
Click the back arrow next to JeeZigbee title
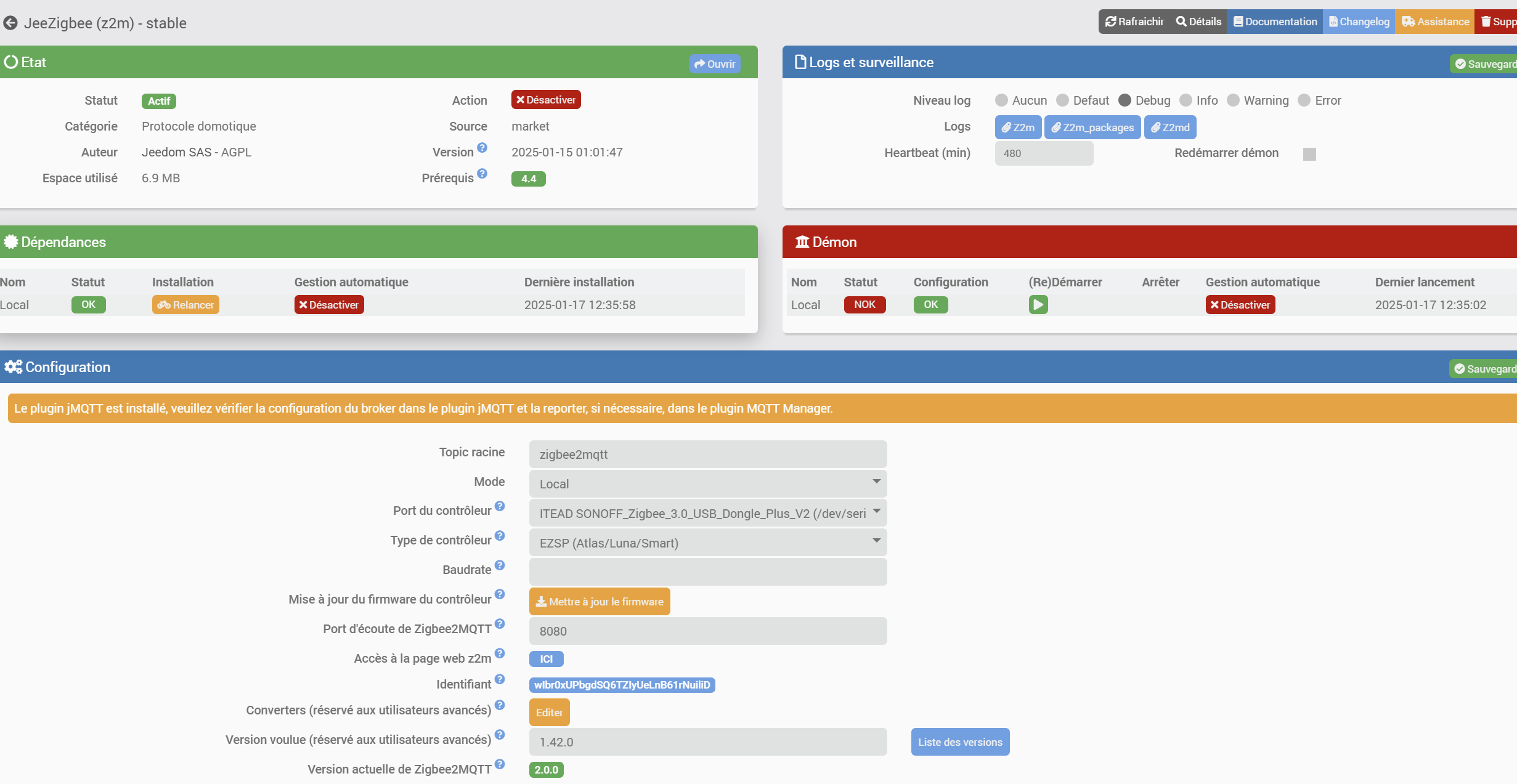[x=10, y=23]
